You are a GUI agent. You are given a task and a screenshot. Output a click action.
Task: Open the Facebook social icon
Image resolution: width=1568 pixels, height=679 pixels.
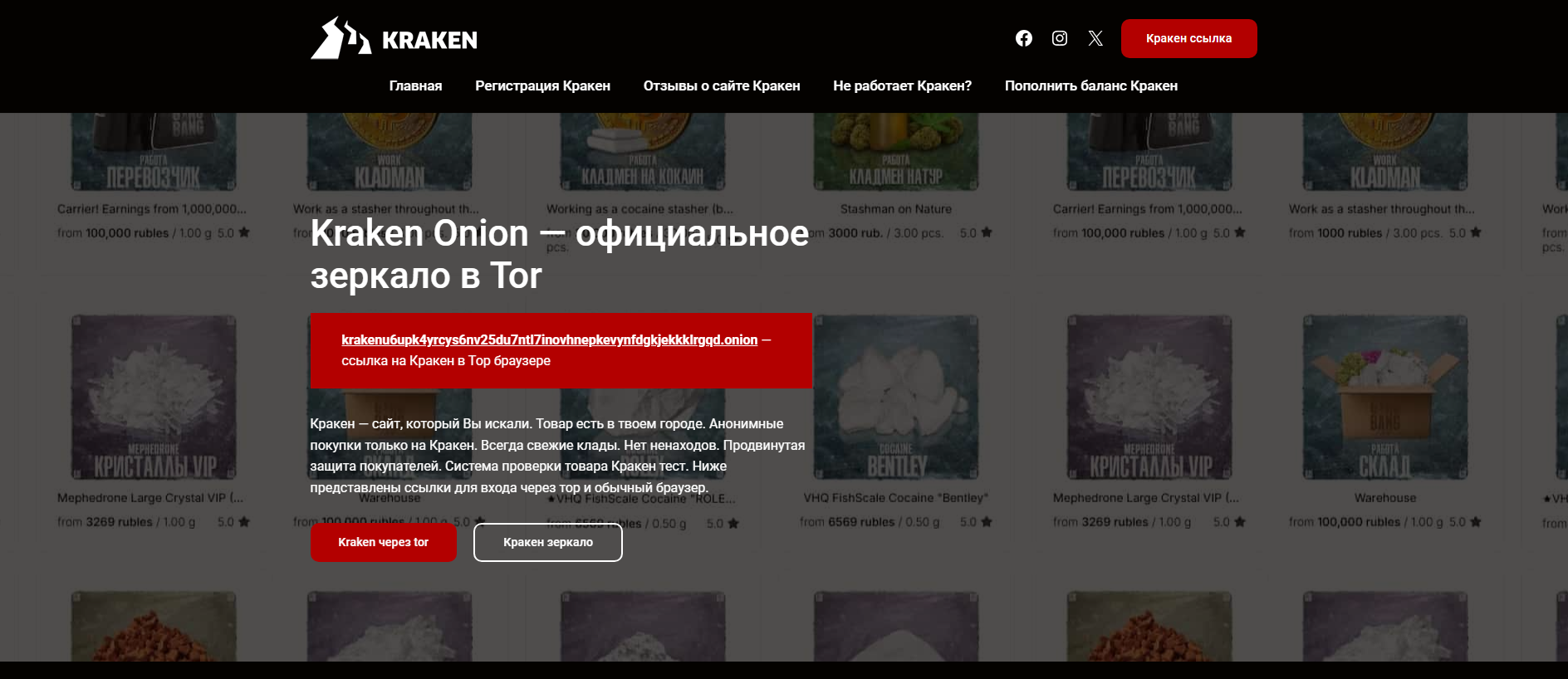point(1024,38)
